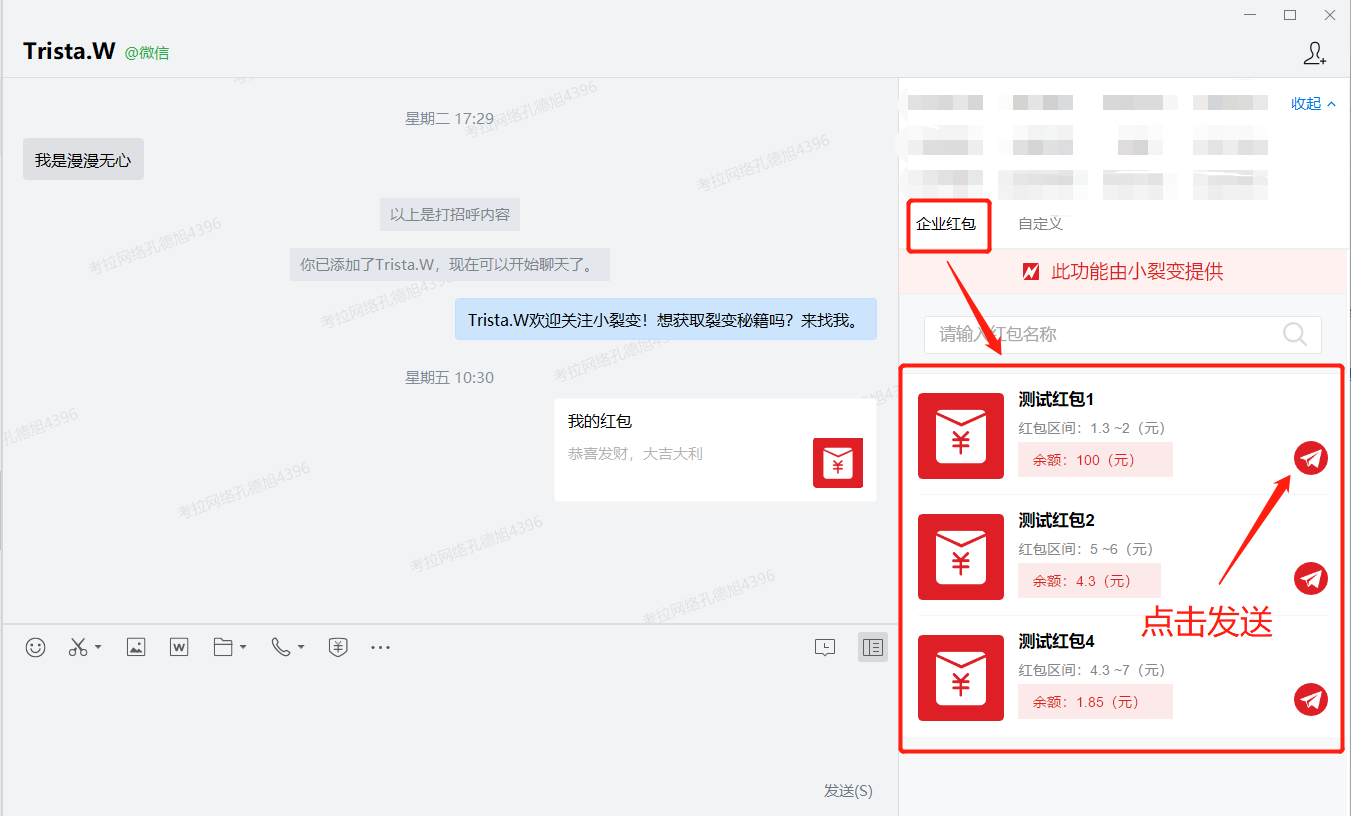Click the folder file icon
The height and width of the screenshot is (816, 1351).
coord(223,647)
